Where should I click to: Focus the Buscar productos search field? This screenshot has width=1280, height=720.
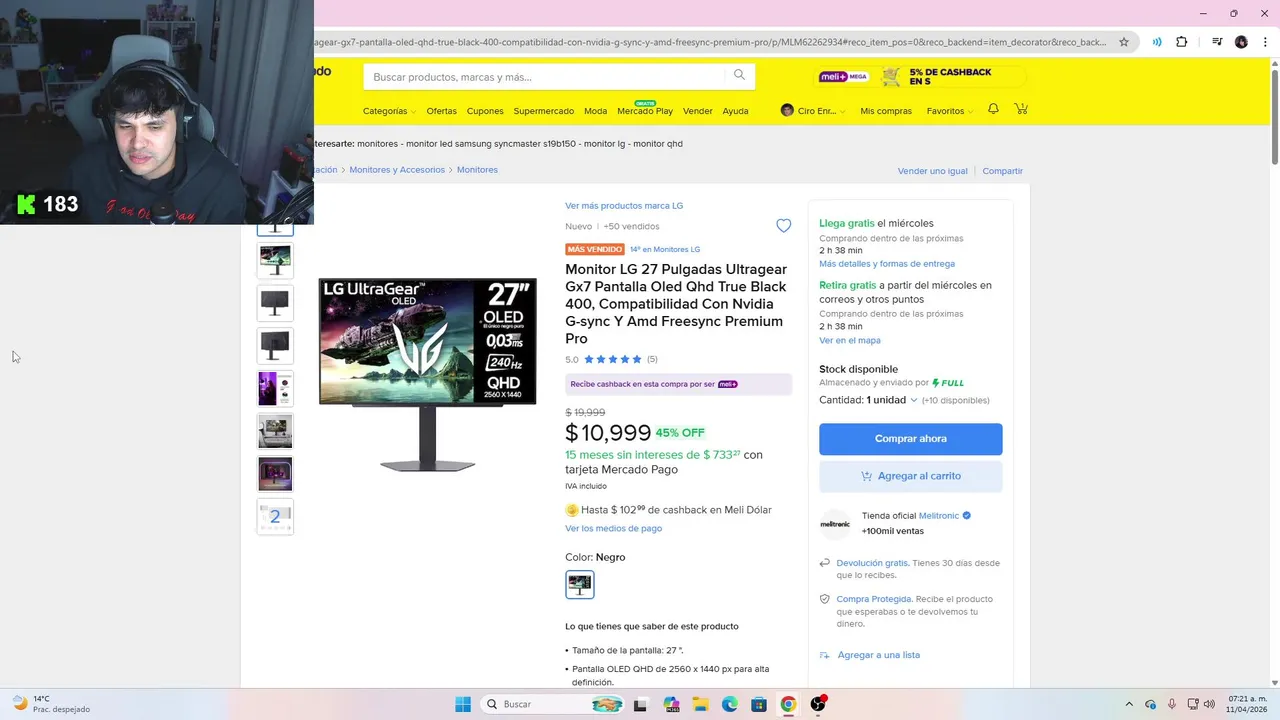pyautogui.click(x=545, y=77)
